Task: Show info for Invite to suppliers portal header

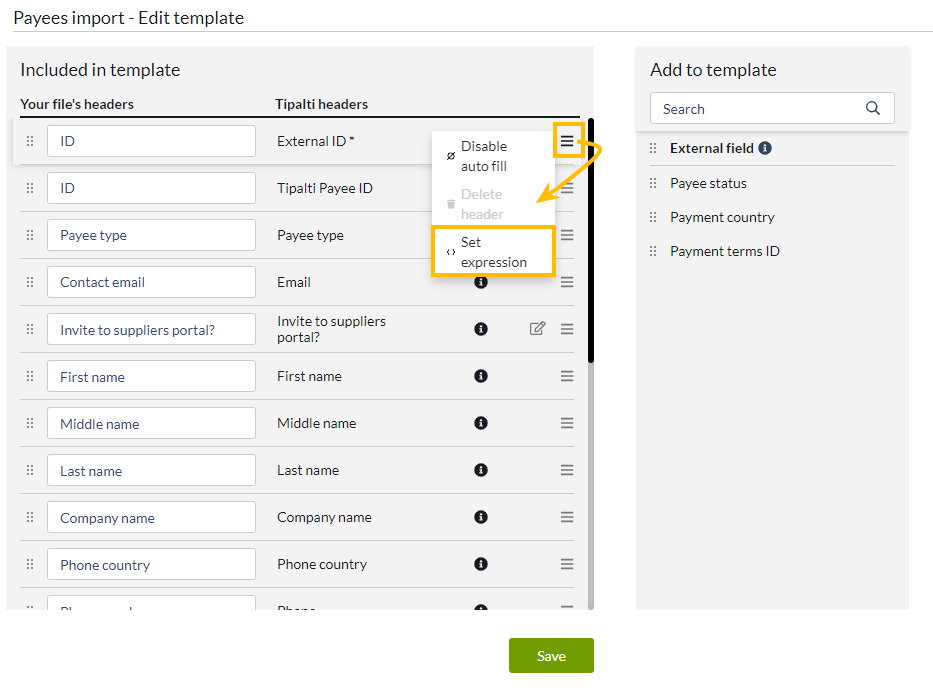Action: (x=481, y=329)
